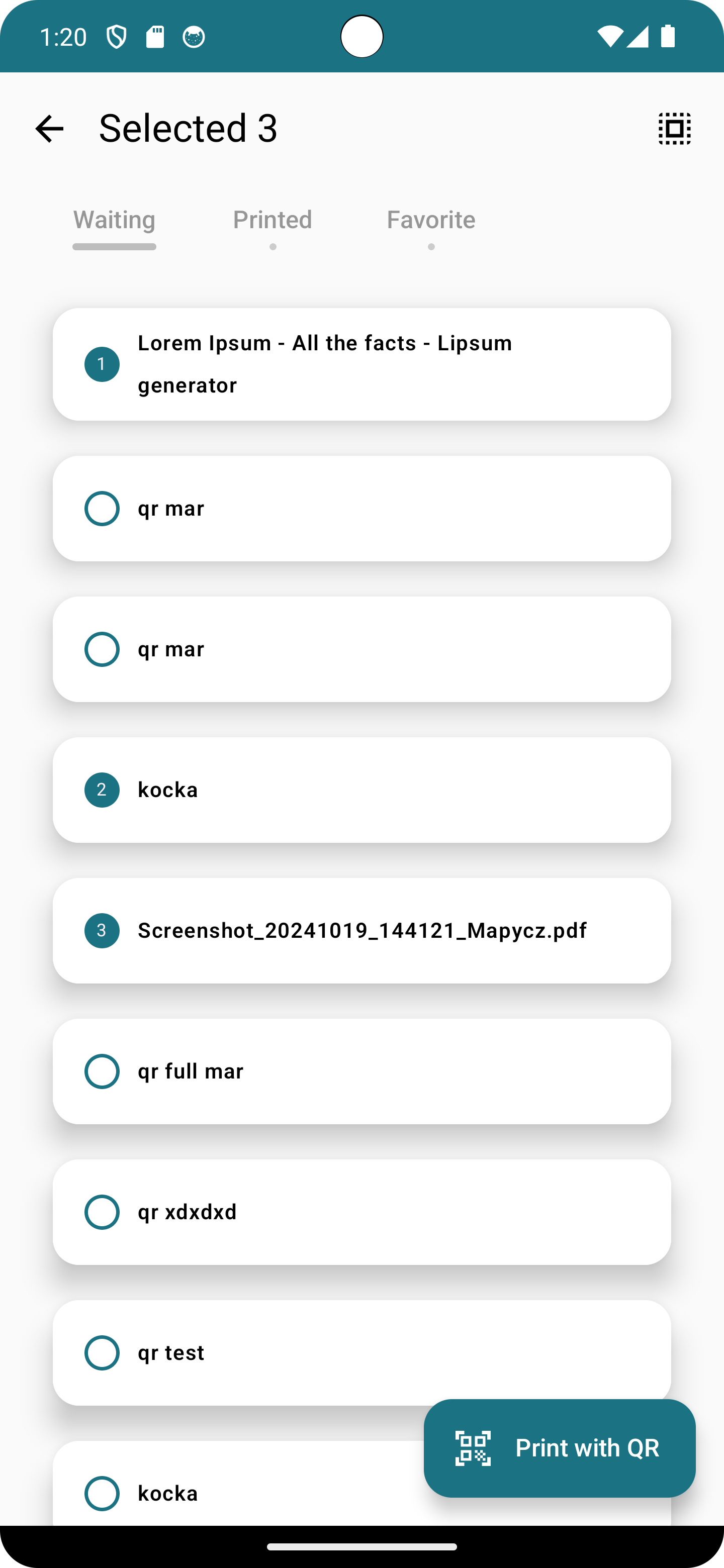The image size is (724, 1568).
Task: Deselect badge 3 on Screenshot PDF item
Action: [x=102, y=931]
